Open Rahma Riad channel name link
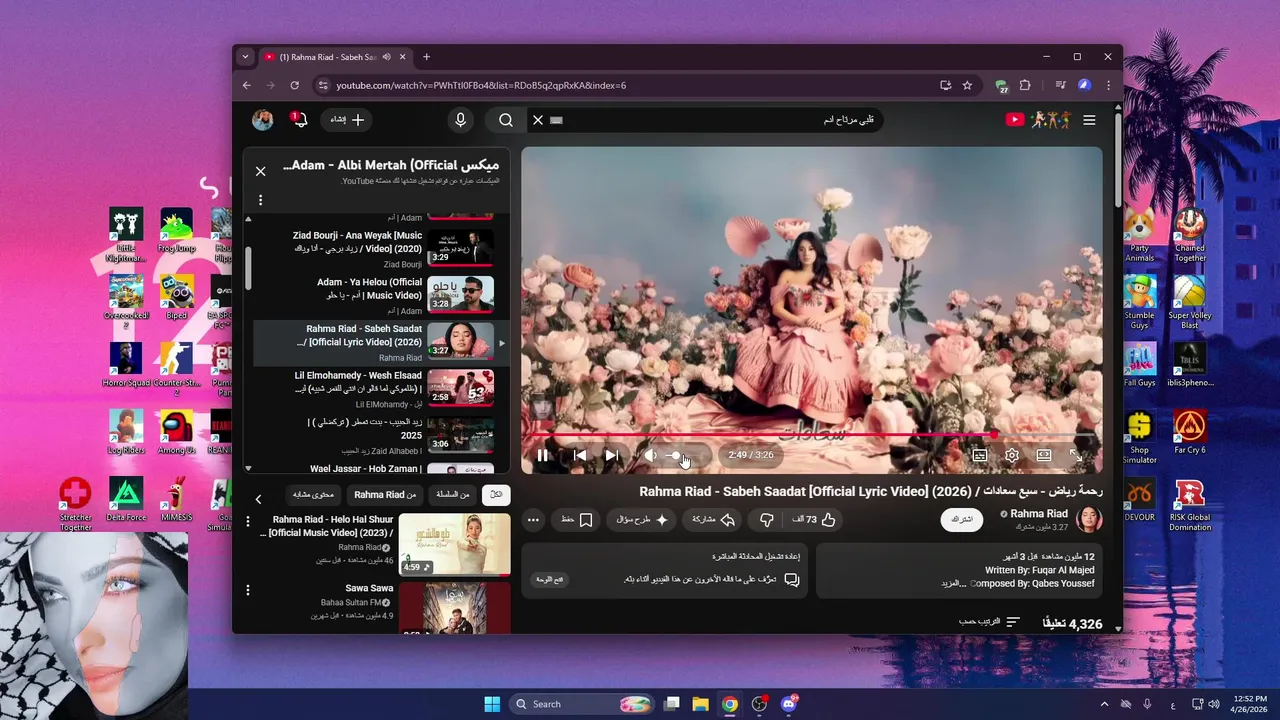Screen dimensions: 1280x720 [1039, 514]
